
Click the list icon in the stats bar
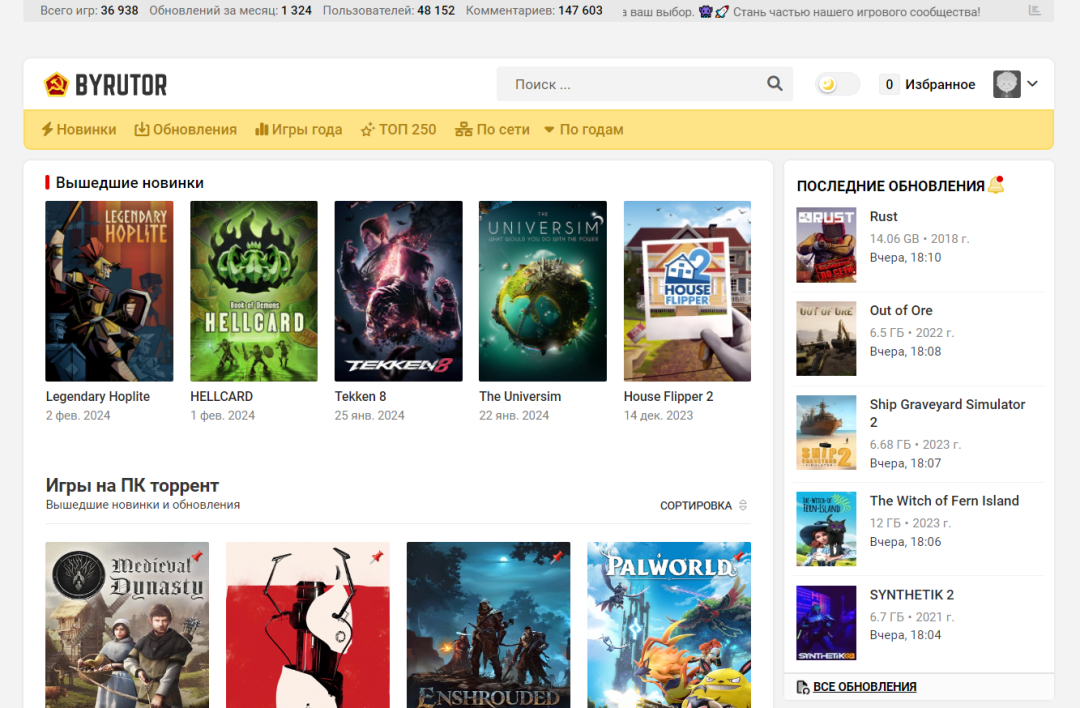click(1034, 10)
